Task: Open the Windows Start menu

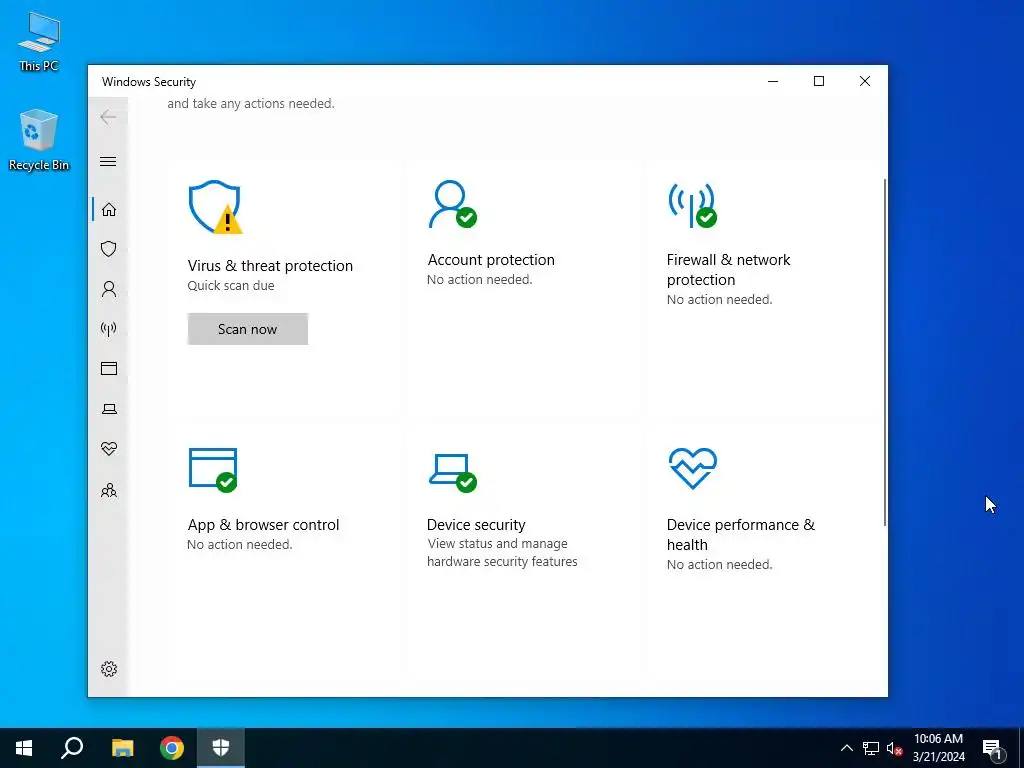Action: [24, 748]
